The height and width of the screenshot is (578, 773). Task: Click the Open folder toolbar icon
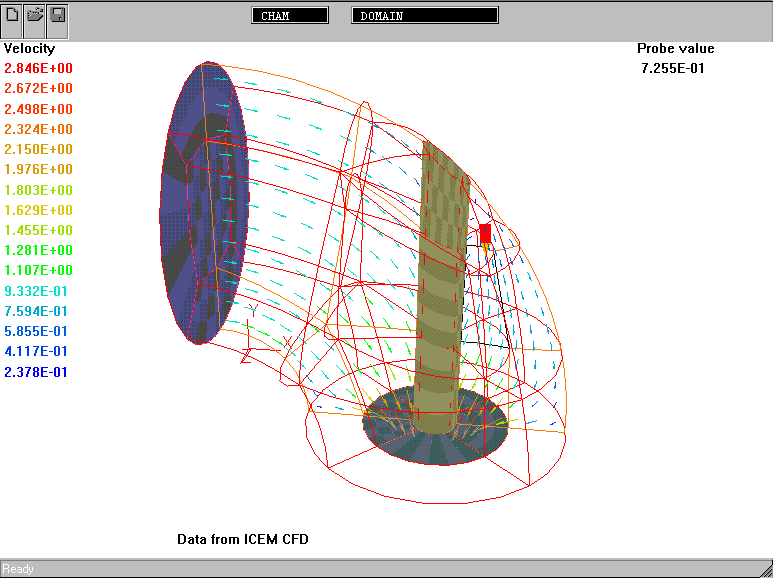tap(35, 16)
